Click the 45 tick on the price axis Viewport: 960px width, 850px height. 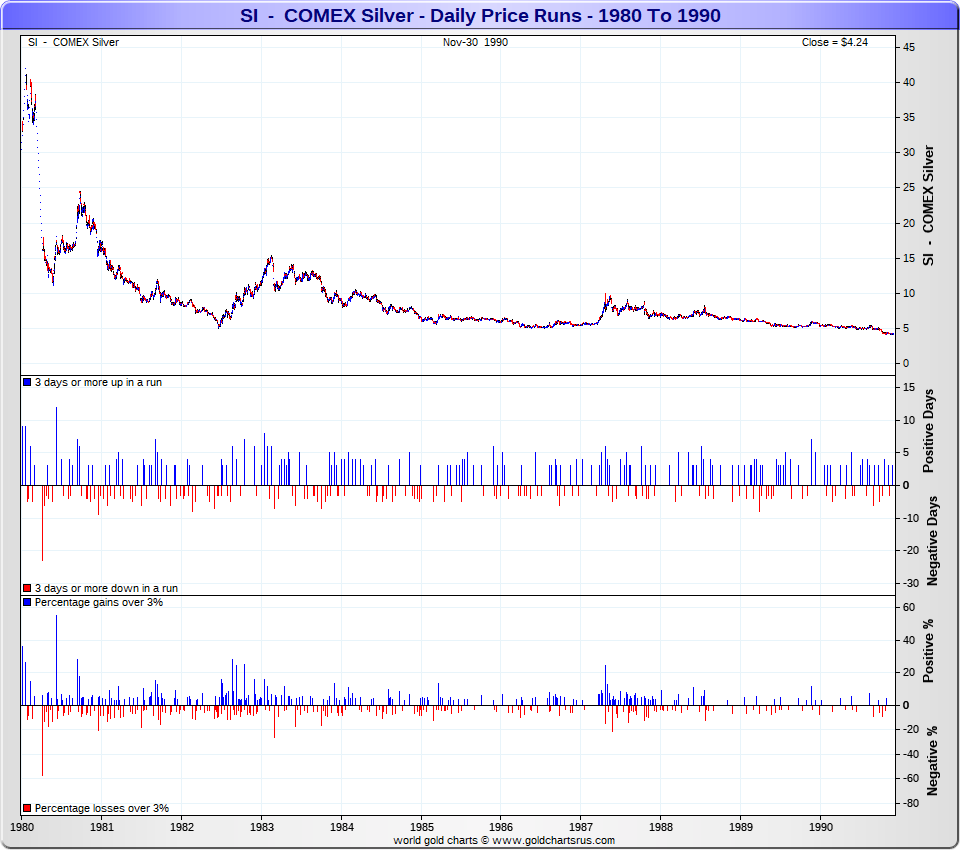pyautogui.click(x=908, y=47)
